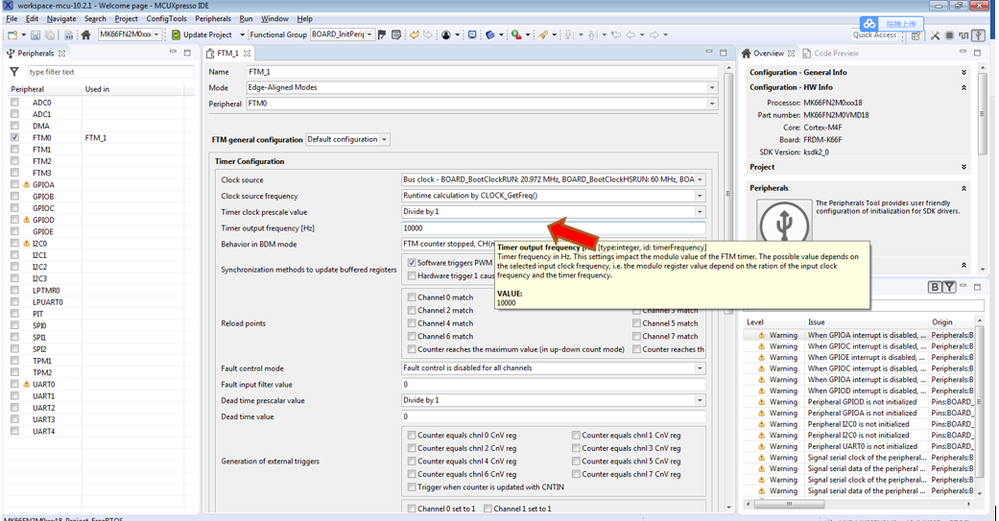Click the flag icon next to functional group
Viewport: 999px width, 521px height.
tap(382, 35)
